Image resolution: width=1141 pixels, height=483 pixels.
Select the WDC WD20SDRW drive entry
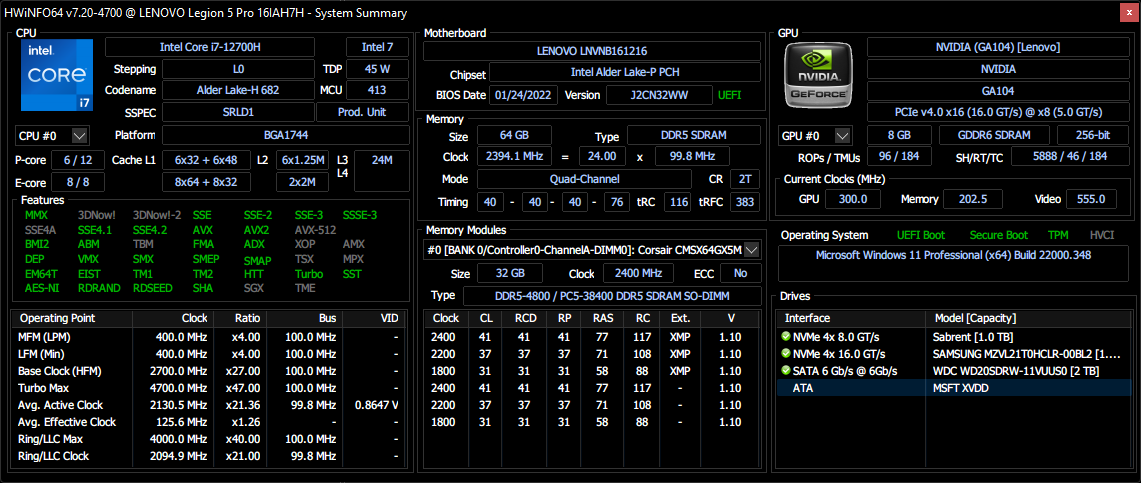[x=954, y=371]
